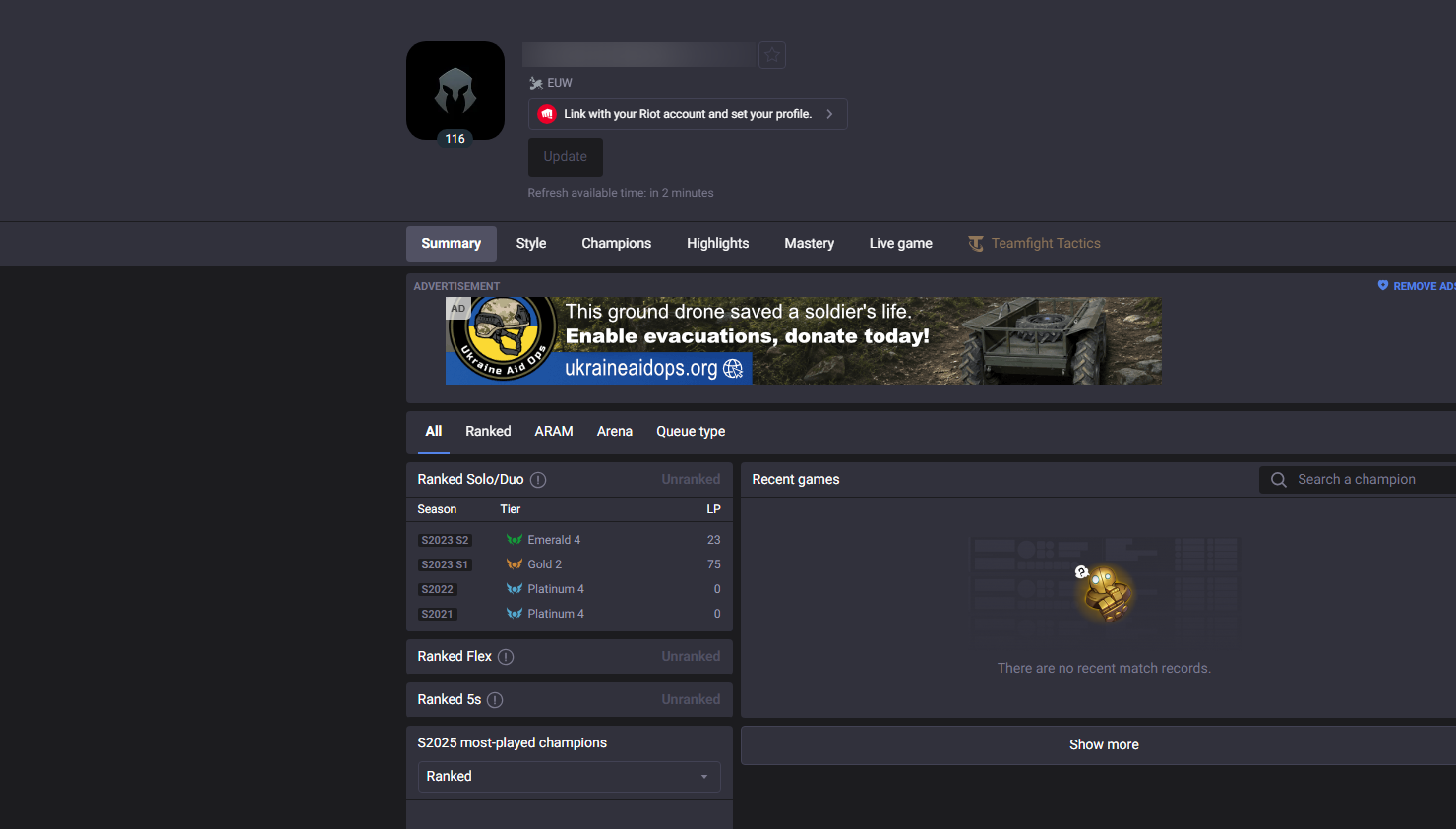The width and height of the screenshot is (1456, 829).
Task: Open the Riot account link chevron arrow
Action: pyautogui.click(x=829, y=114)
